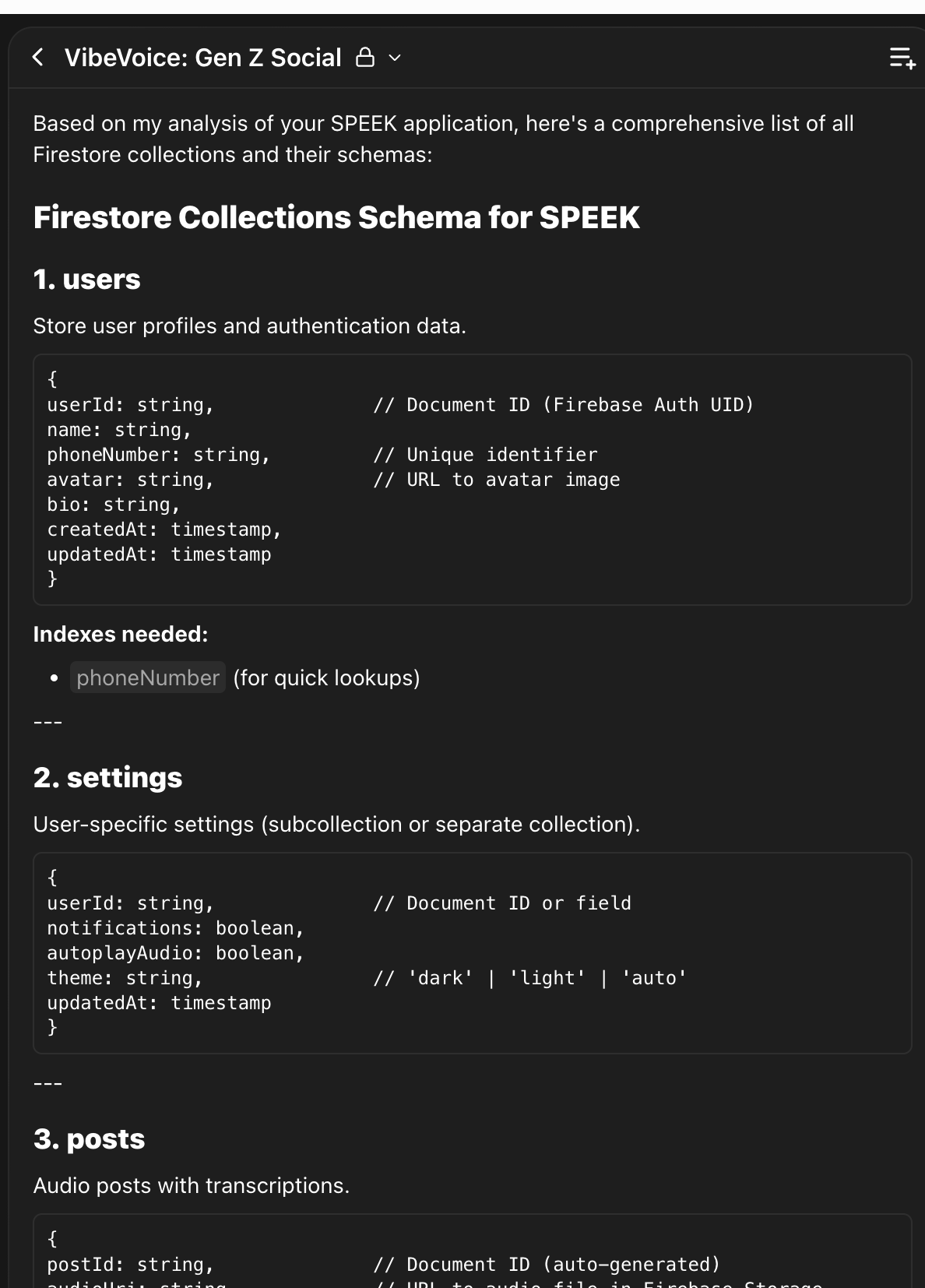
Task: Click the postId field in posts schema
Action: [131, 1264]
